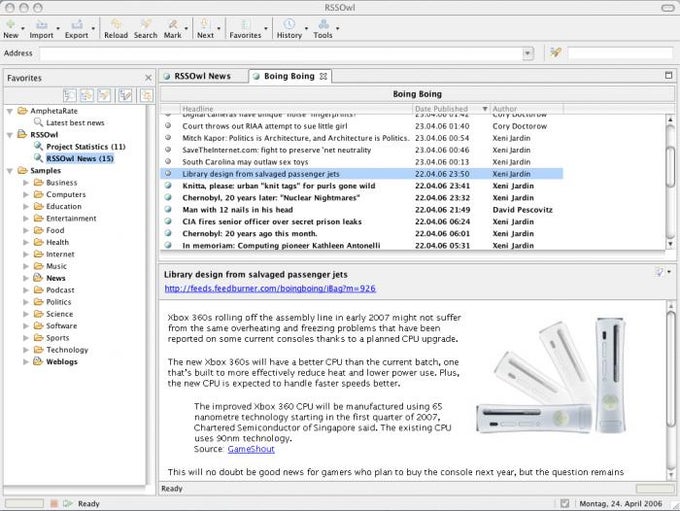Viewport: 680px width, 511px height.
Task: Open the dropdown arrow next to Favorites
Action: tap(266, 29)
